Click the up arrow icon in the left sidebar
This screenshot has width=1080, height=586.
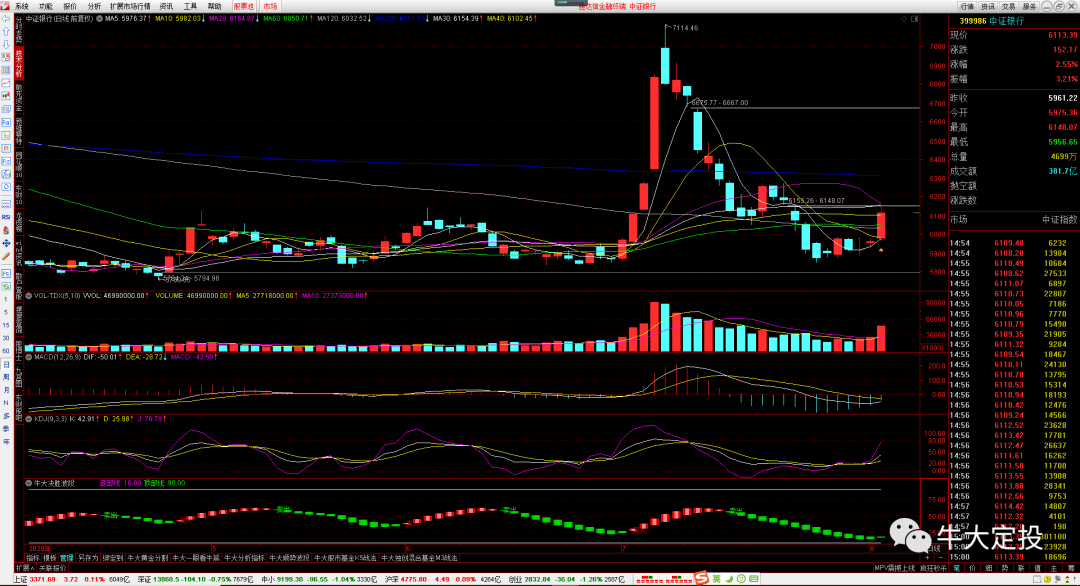(x=6, y=32)
